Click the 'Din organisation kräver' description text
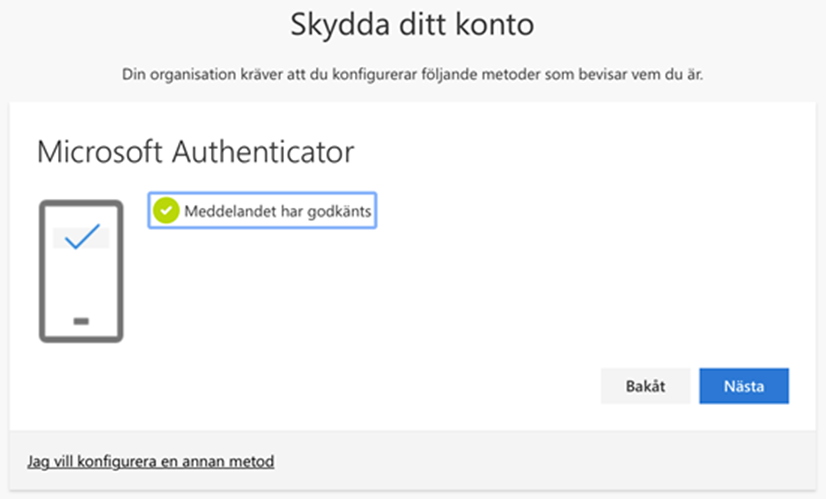Viewport: 826px width, 499px height. tap(412, 75)
